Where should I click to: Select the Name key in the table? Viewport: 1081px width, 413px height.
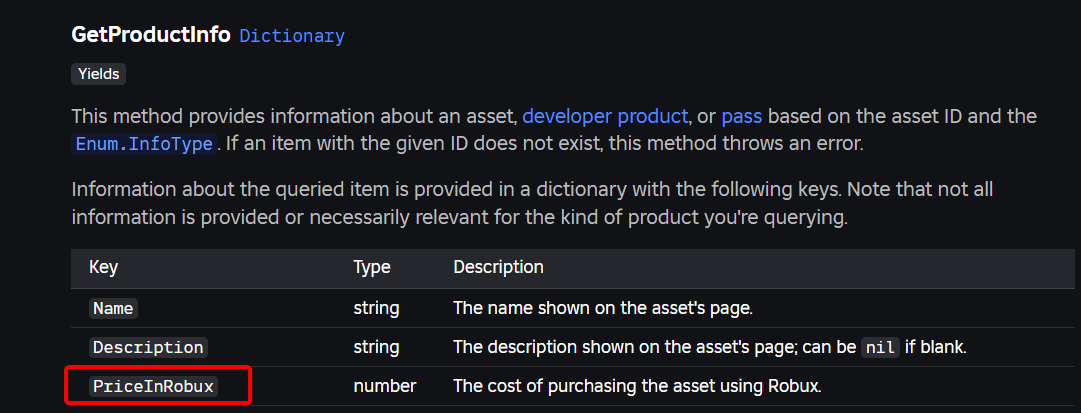(x=113, y=308)
